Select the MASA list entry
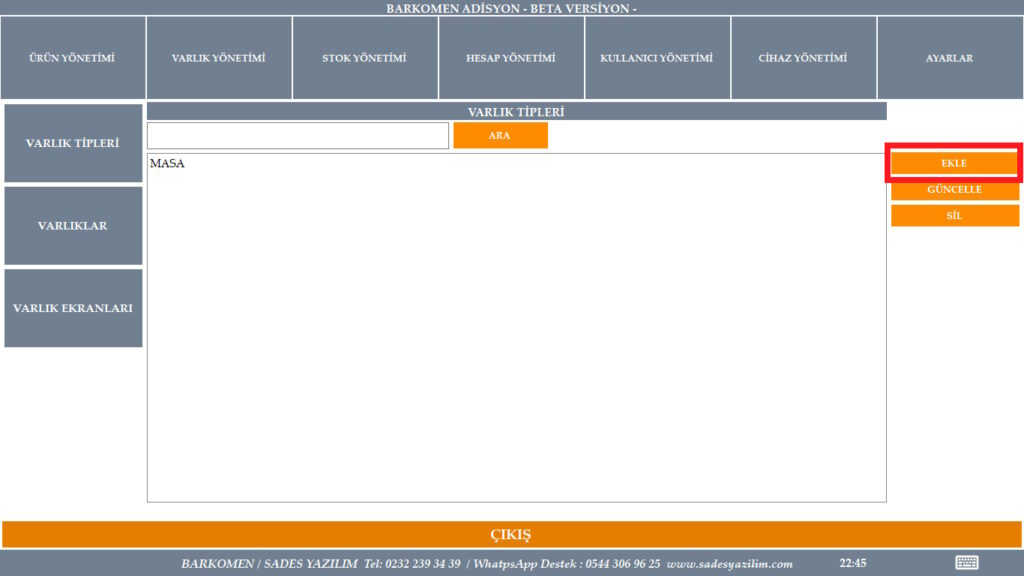 pyautogui.click(x=167, y=163)
